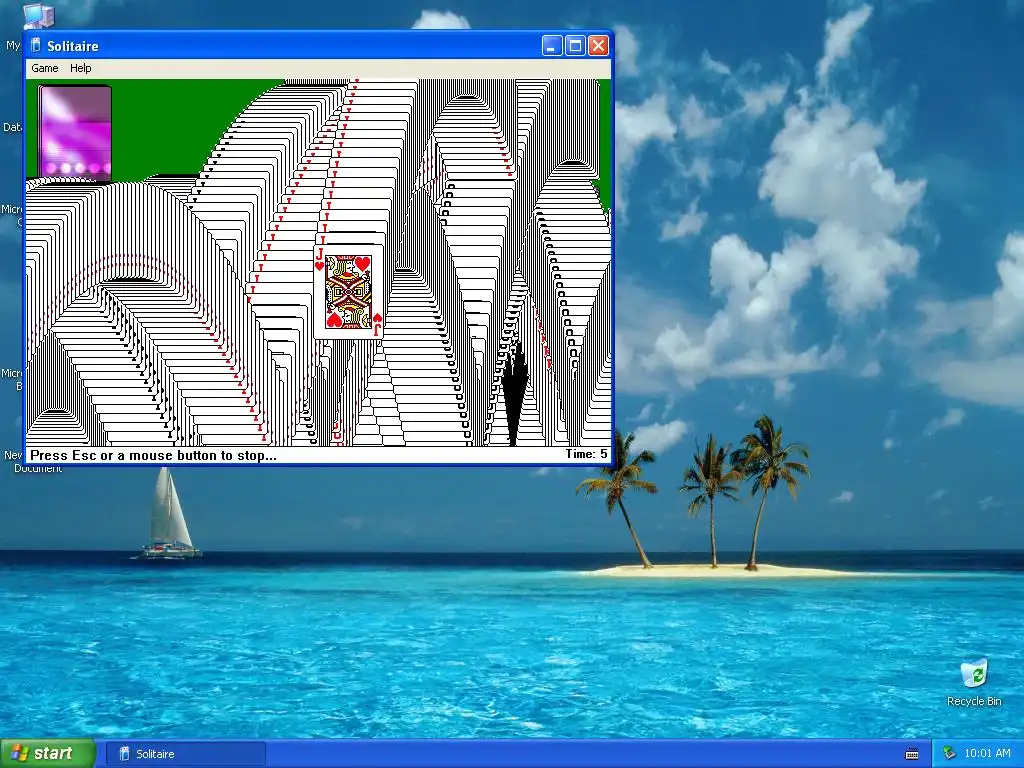Click the My Computer desktop icon
Image resolution: width=1024 pixels, height=768 pixels.
click(38, 16)
